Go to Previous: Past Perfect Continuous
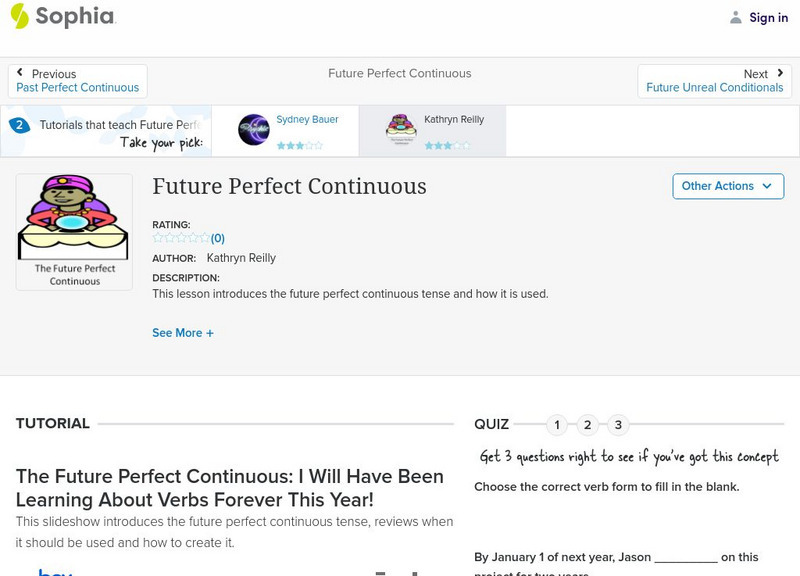800x576 pixels. point(77,81)
